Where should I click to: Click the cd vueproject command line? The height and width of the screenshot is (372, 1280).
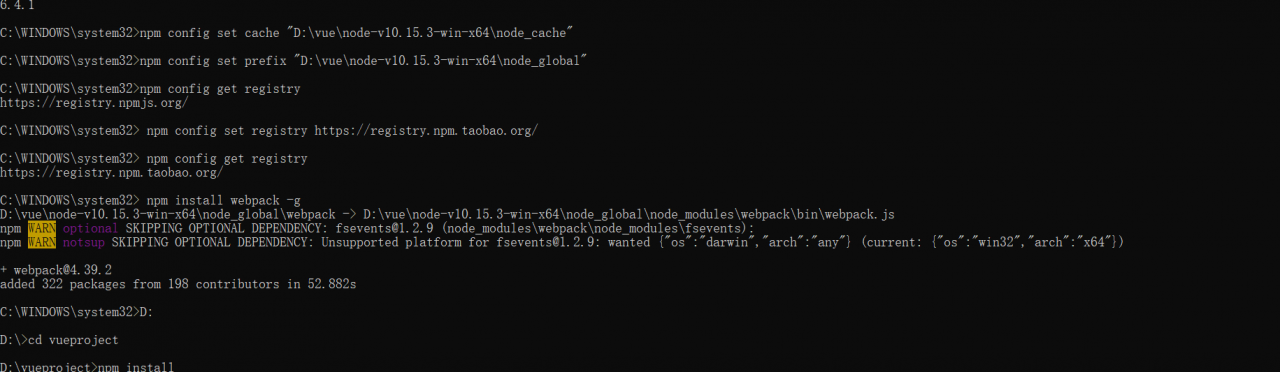(x=59, y=341)
